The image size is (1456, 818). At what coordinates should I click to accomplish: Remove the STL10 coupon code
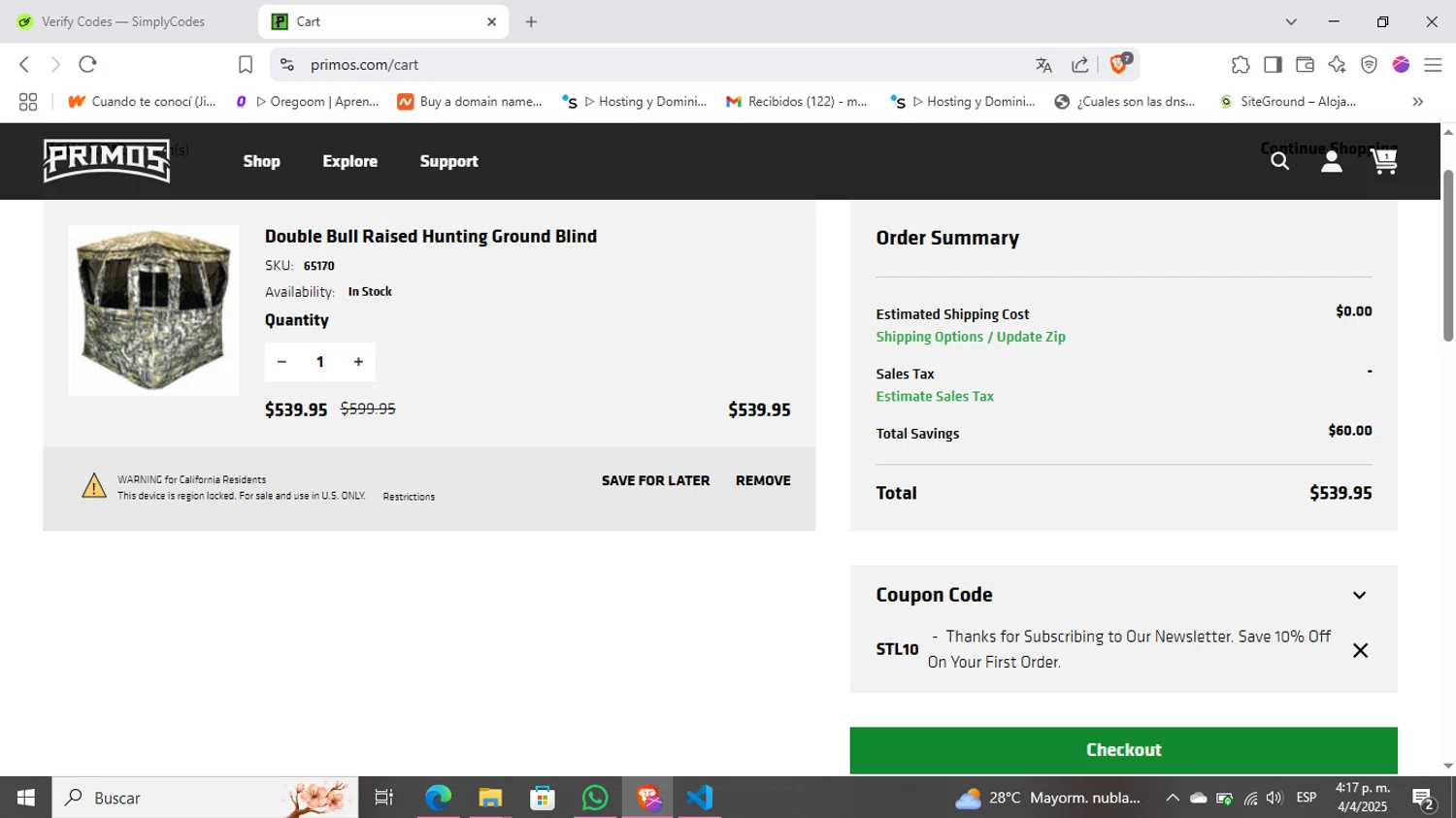[x=1360, y=650]
